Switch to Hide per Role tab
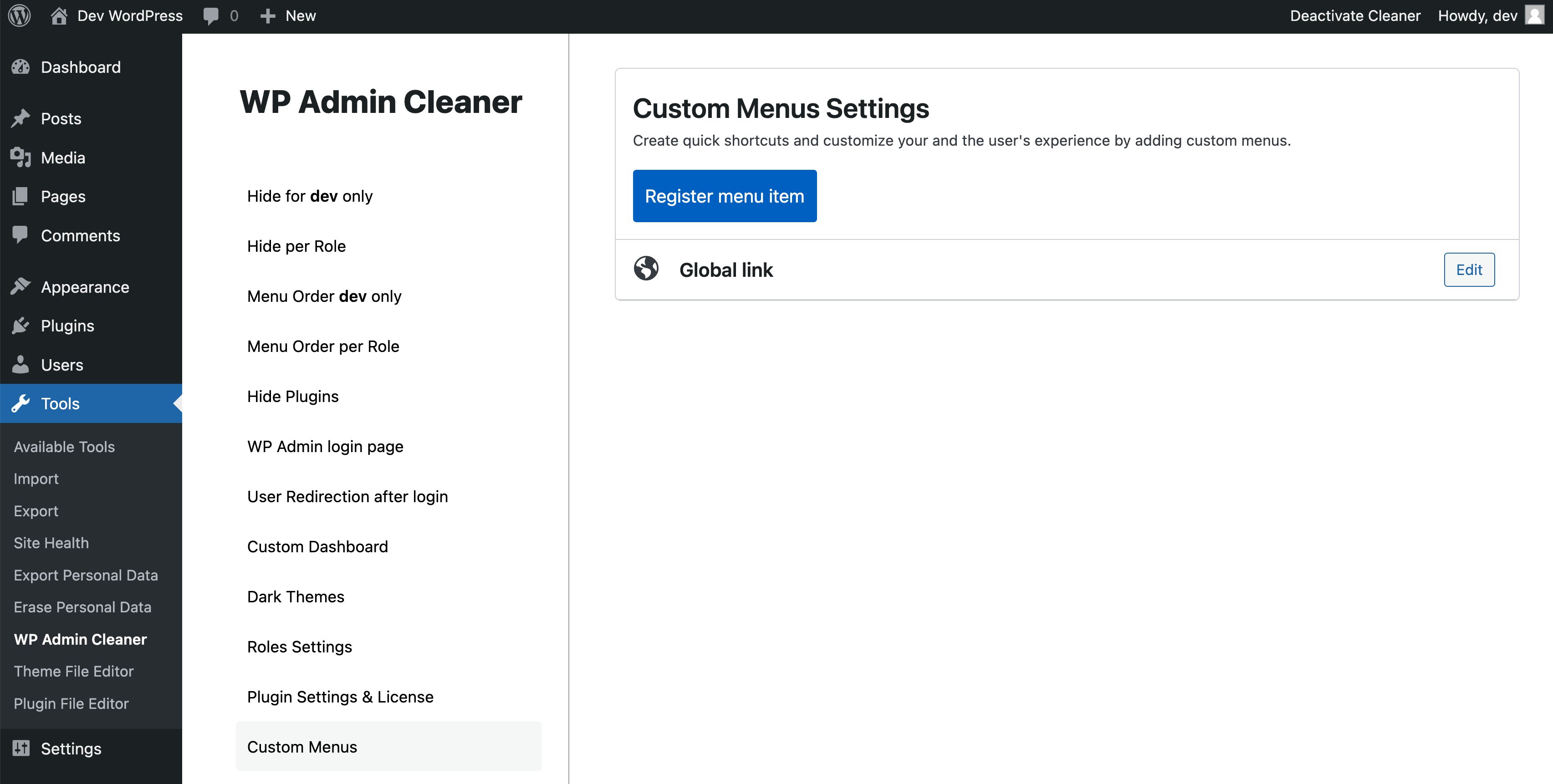Viewport: 1553px width, 784px height. (296, 246)
